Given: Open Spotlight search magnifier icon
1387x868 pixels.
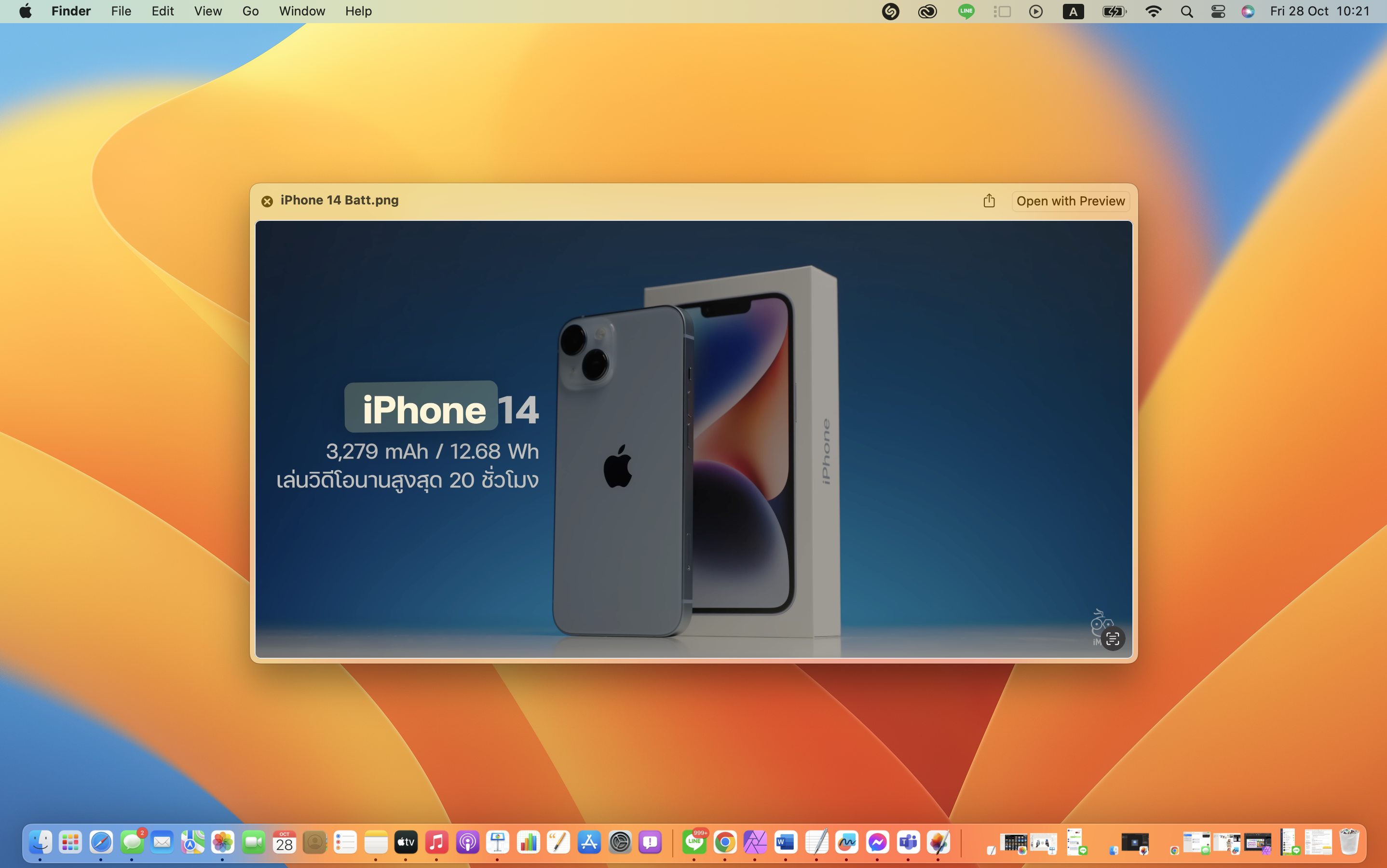Looking at the screenshot, I should (1187, 12).
